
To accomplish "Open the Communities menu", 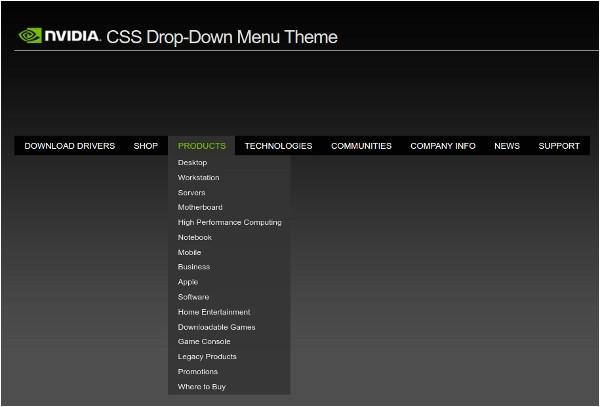I will pyautogui.click(x=361, y=146).
